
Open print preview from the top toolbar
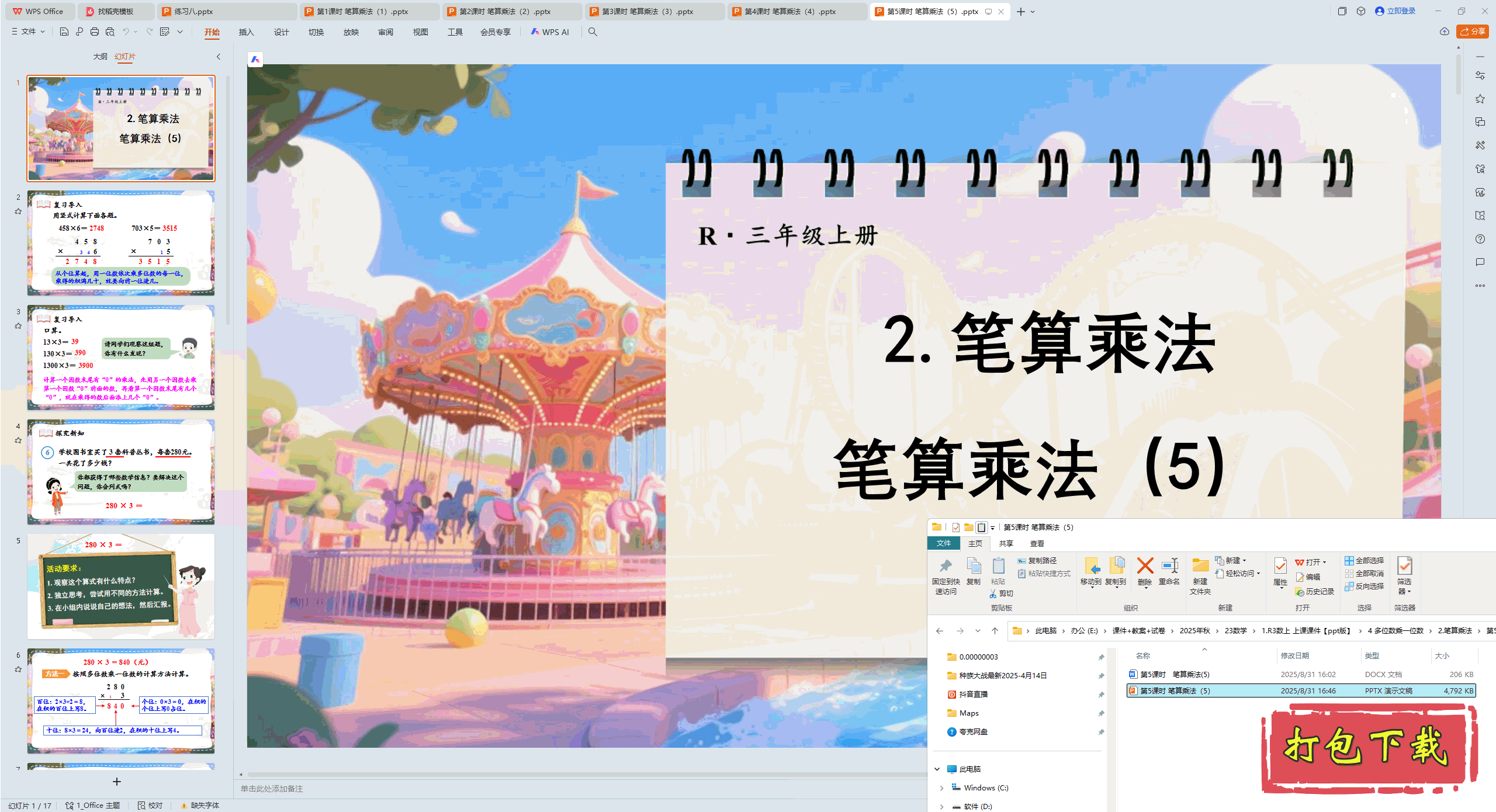(110, 32)
